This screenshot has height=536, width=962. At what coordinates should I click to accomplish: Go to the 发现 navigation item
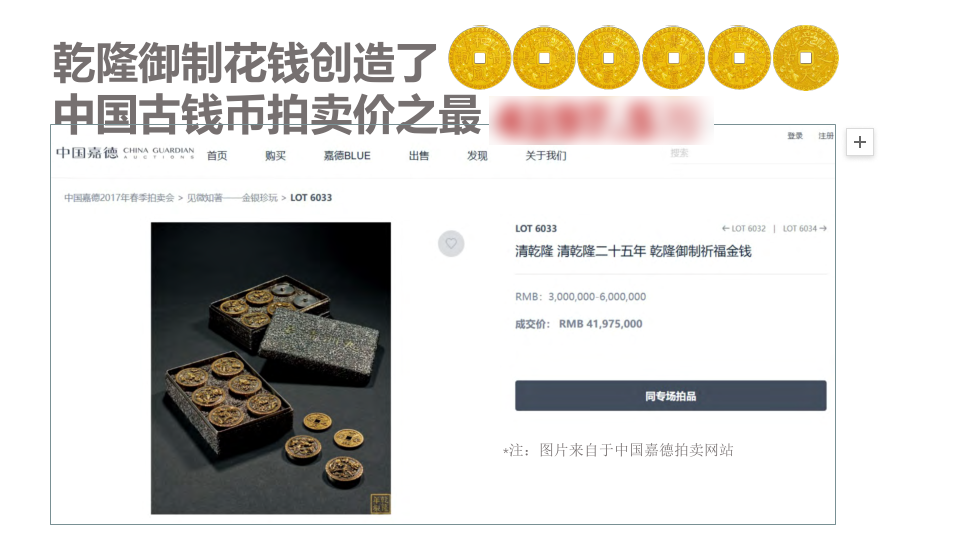click(477, 156)
